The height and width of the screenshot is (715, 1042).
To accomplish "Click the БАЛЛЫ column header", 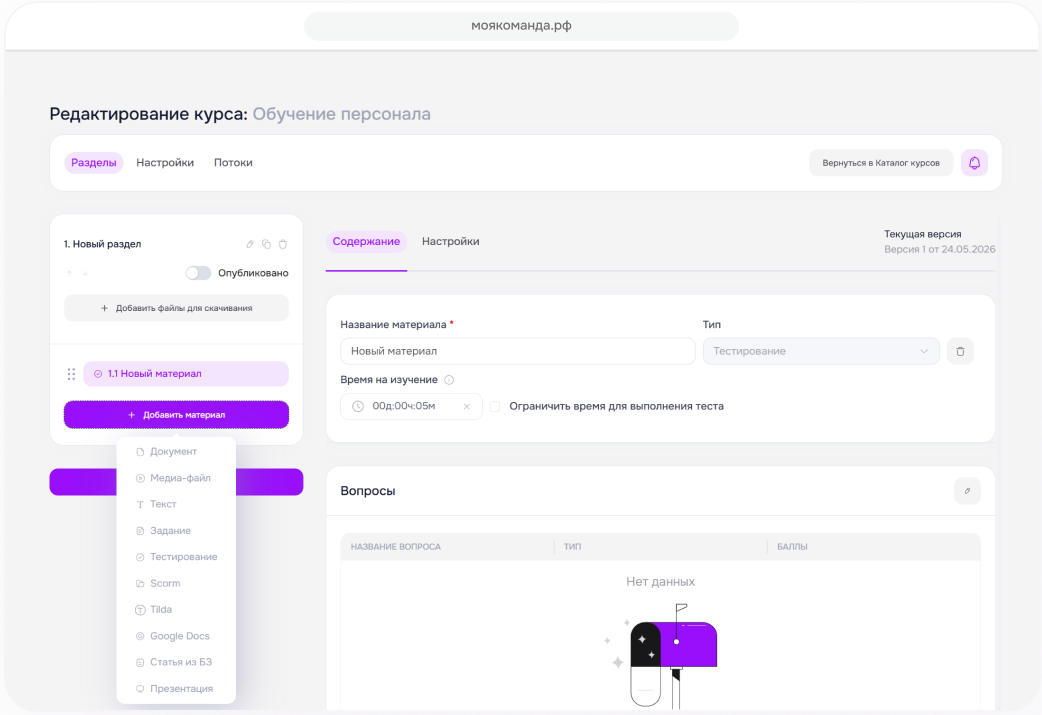I will pyautogui.click(x=792, y=547).
